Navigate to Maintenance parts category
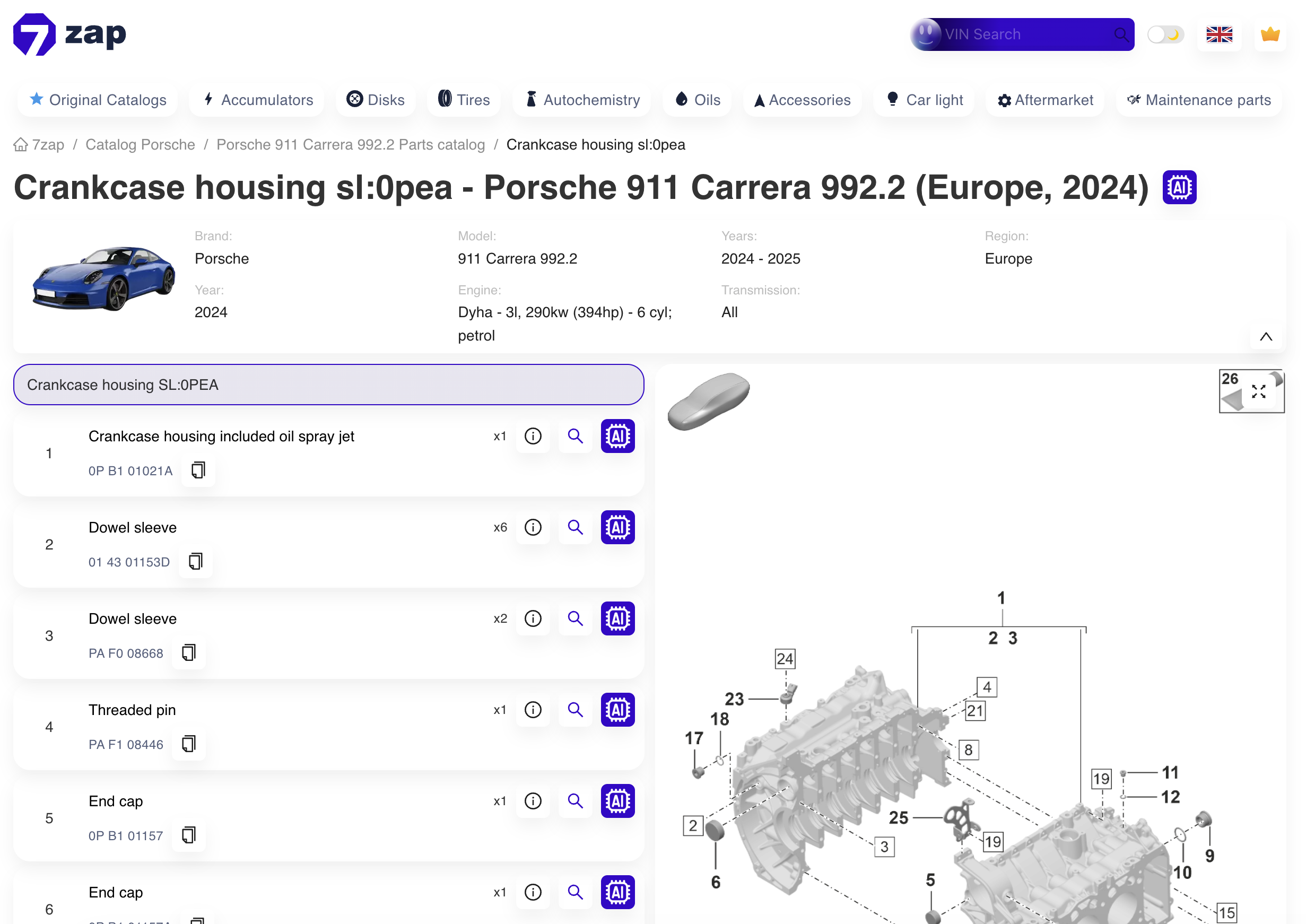 tap(1198, 100)
